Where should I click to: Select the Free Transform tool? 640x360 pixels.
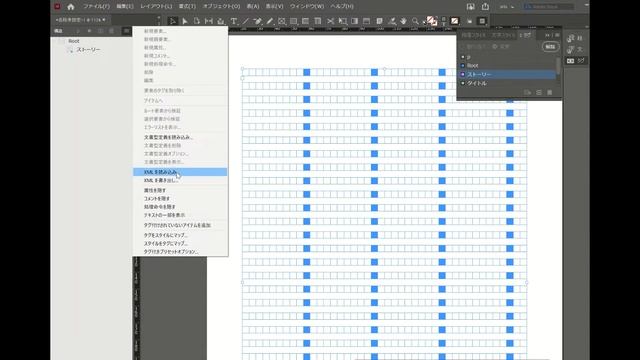[342, 21]
